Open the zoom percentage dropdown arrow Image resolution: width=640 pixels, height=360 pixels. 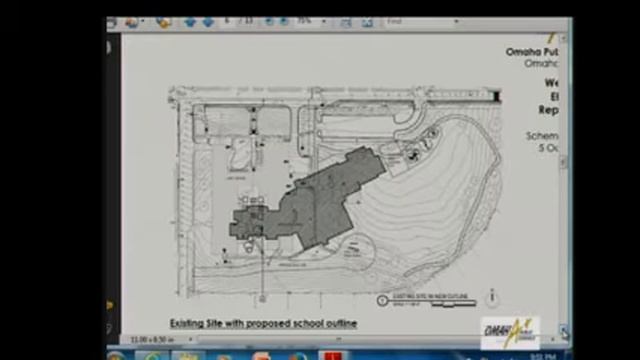point(324,21)
